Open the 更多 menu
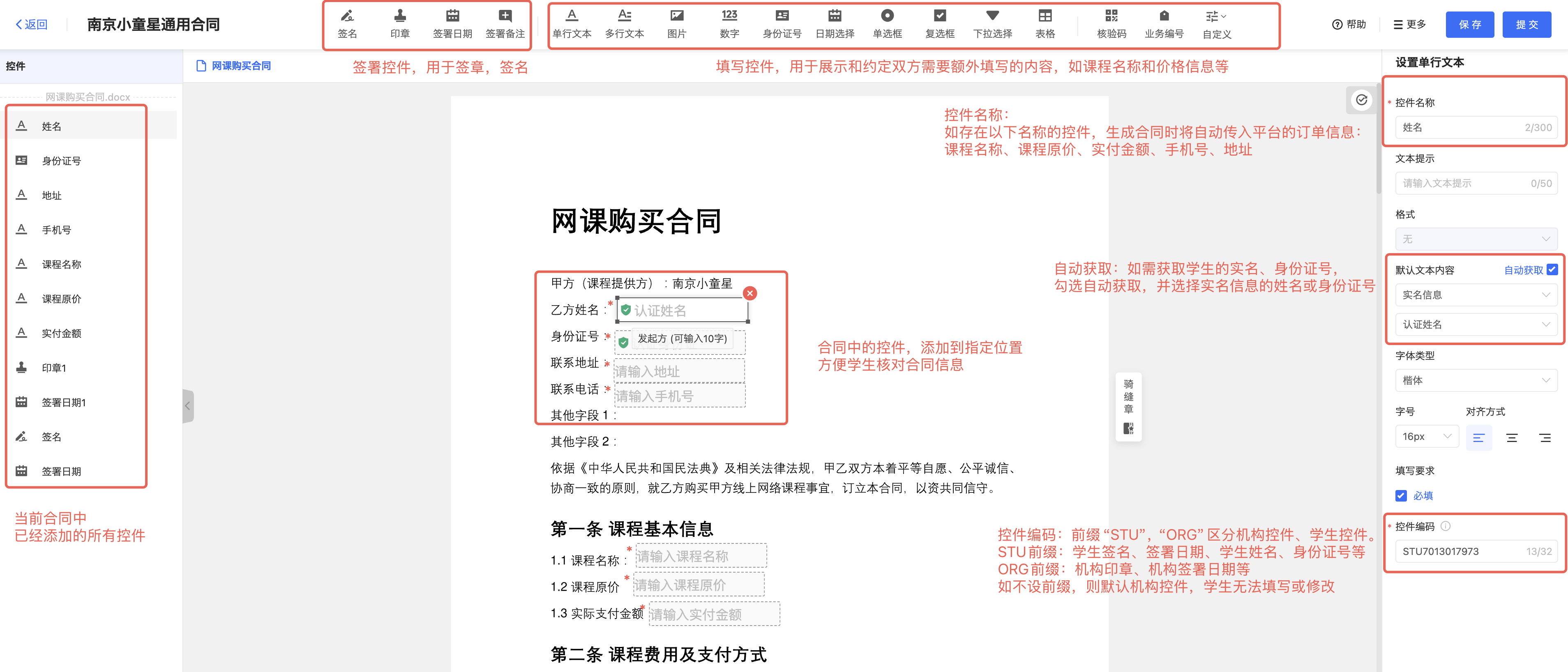The width and height of the screenshot is (1568, 672). tap(1410, 24)
